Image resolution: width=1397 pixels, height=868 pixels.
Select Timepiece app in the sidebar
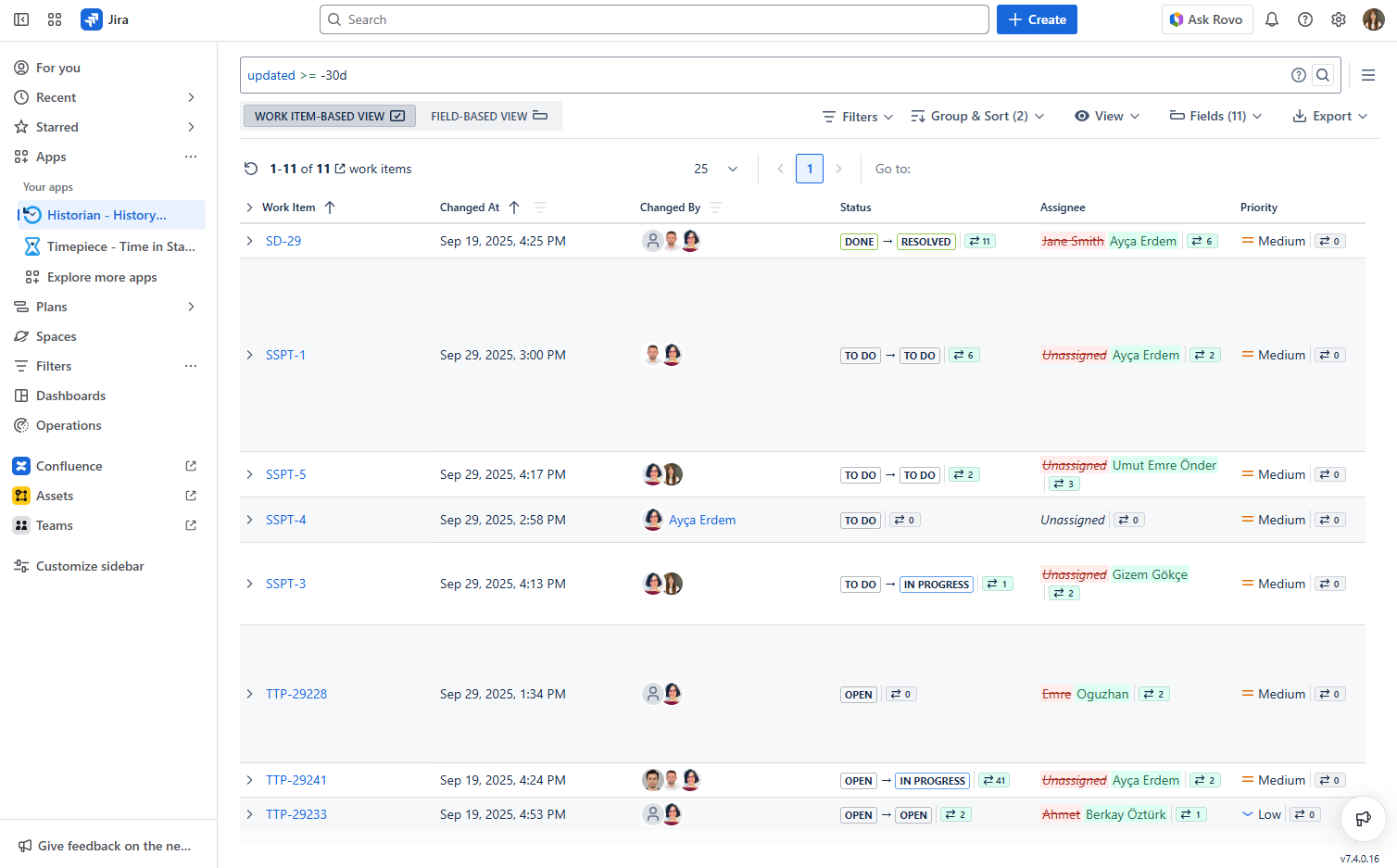point(120,246)
